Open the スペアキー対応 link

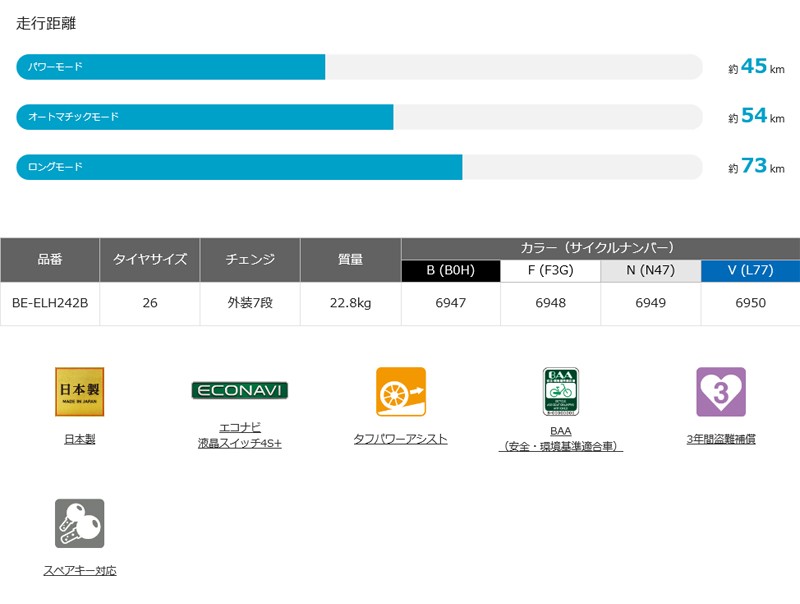point(79,570)
